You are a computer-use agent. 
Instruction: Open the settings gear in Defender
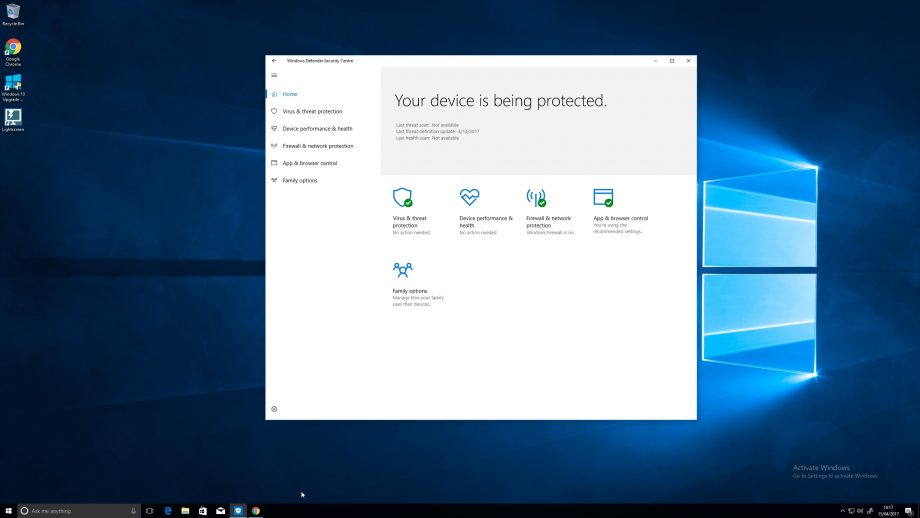click(x=274, y=409)
